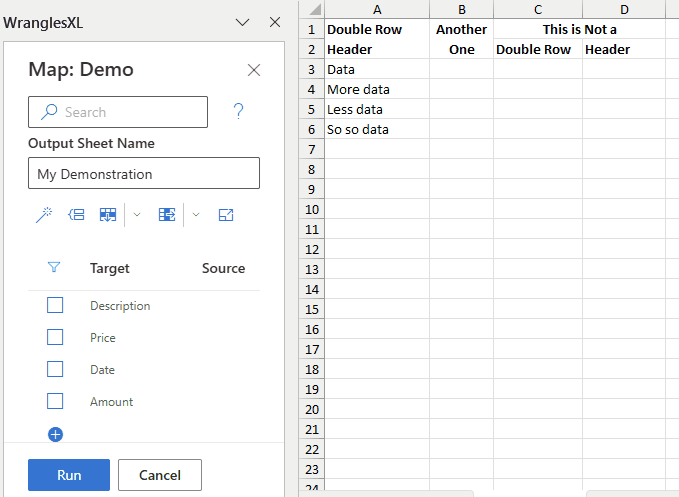Select column A header in the spreadsheet
This screenshot has width=679, height=497.
point(376,9)
